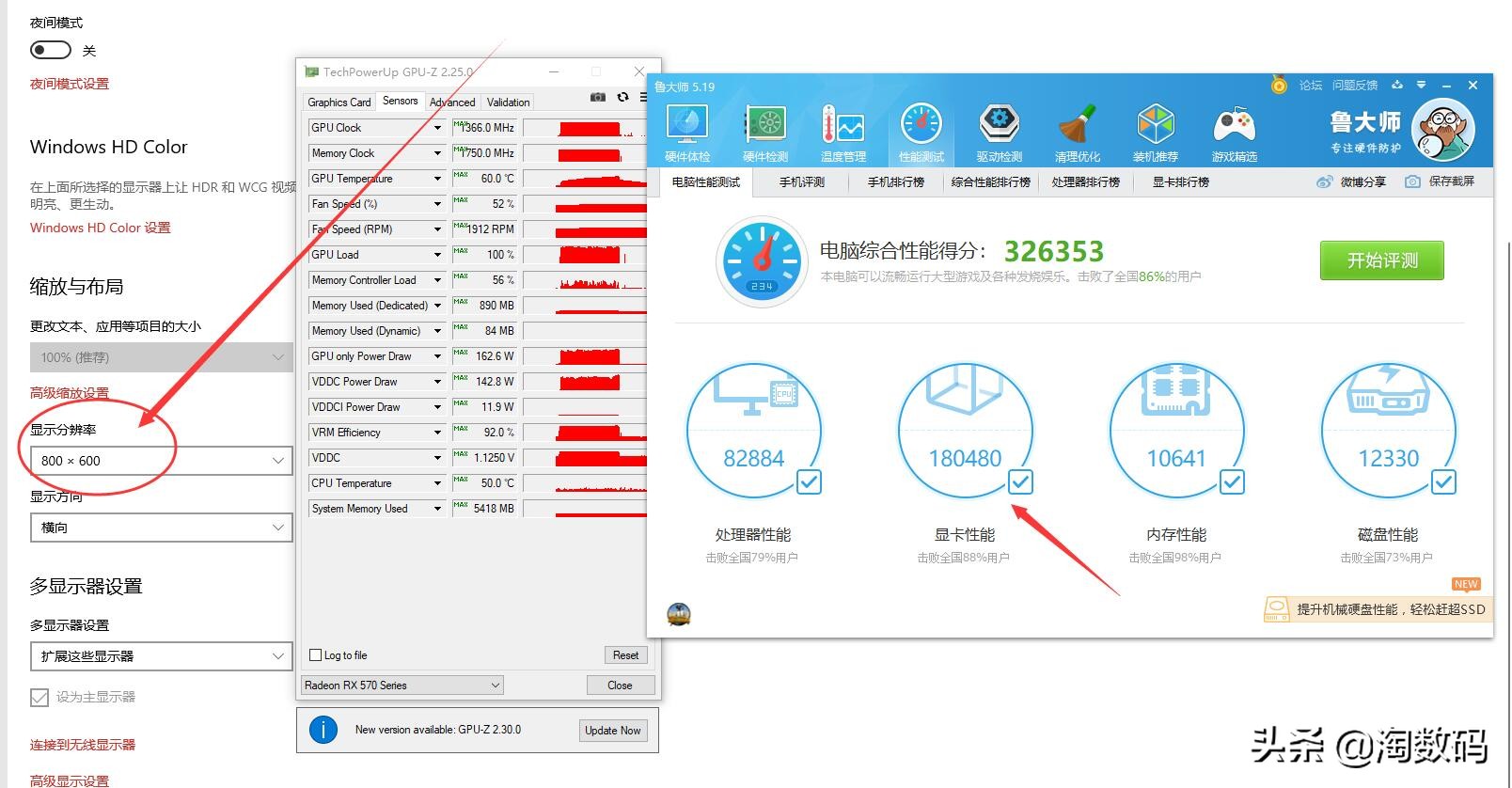Expand the GPU Temperature sensor dropdown arrow

pyautogui.click(x=437, y=179)
